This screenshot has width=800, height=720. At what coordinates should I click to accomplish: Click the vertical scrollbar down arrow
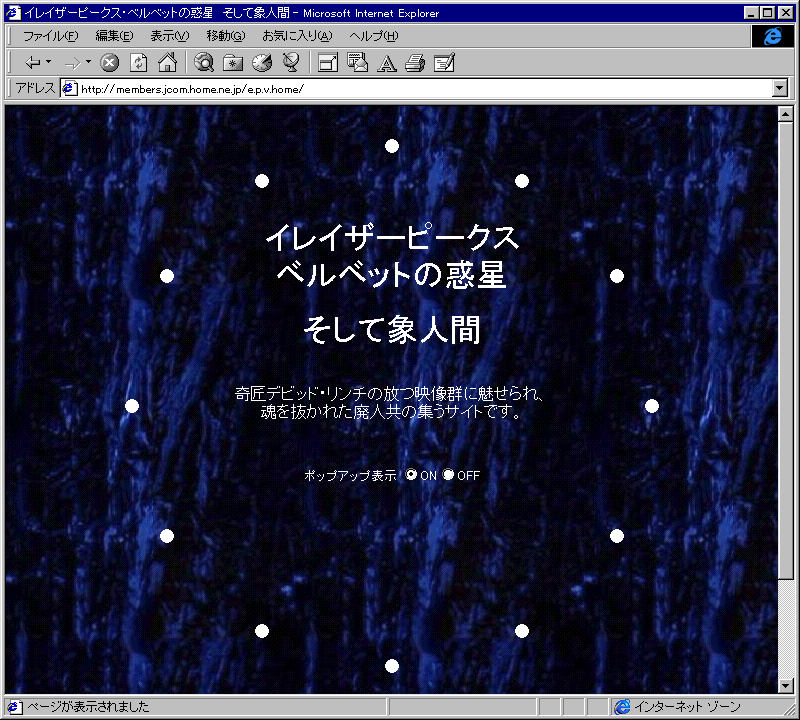786,686
